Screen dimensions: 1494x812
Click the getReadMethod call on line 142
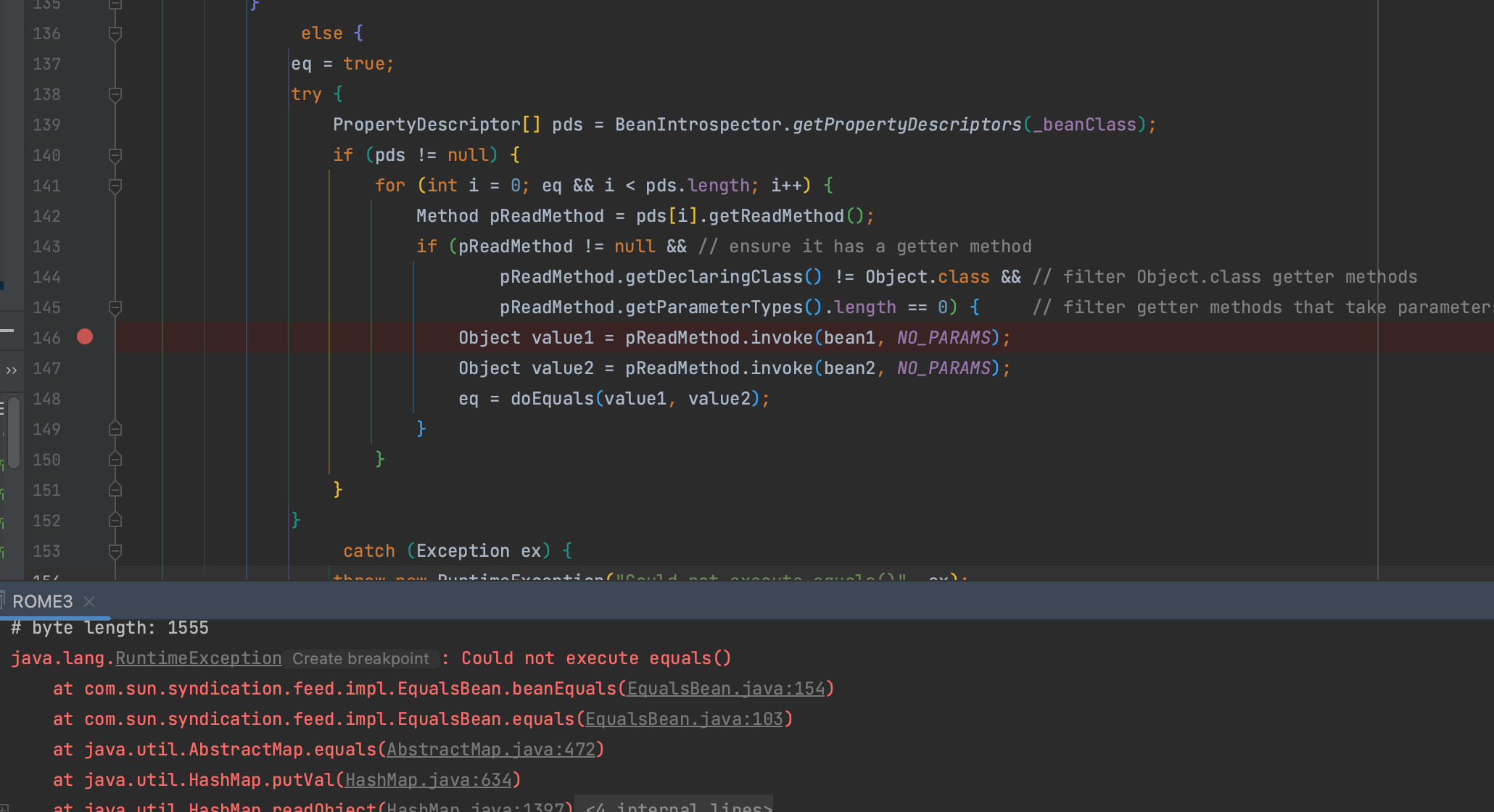click(x=776, y=216)
